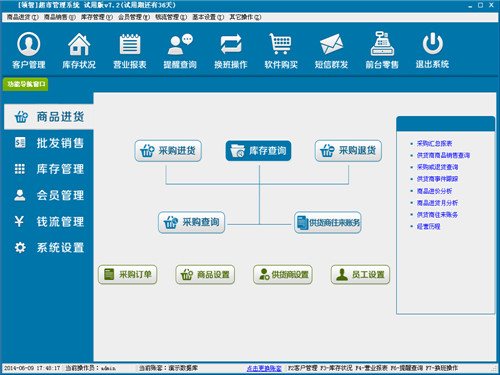Image resolution: width=500 pixels, height=375 pixels.
Task: Click 当前操作员 admin status text
Action: [90, 368]
